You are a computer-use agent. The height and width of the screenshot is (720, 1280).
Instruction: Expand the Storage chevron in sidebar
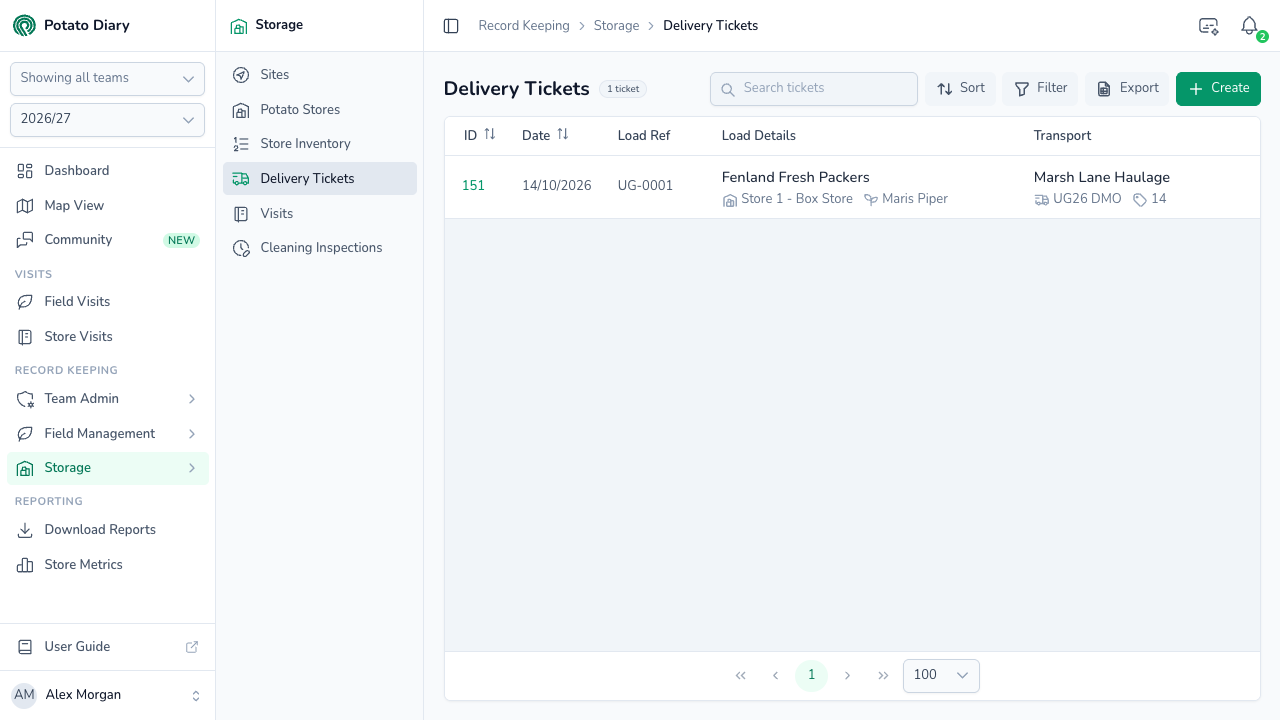click(192, 468)
